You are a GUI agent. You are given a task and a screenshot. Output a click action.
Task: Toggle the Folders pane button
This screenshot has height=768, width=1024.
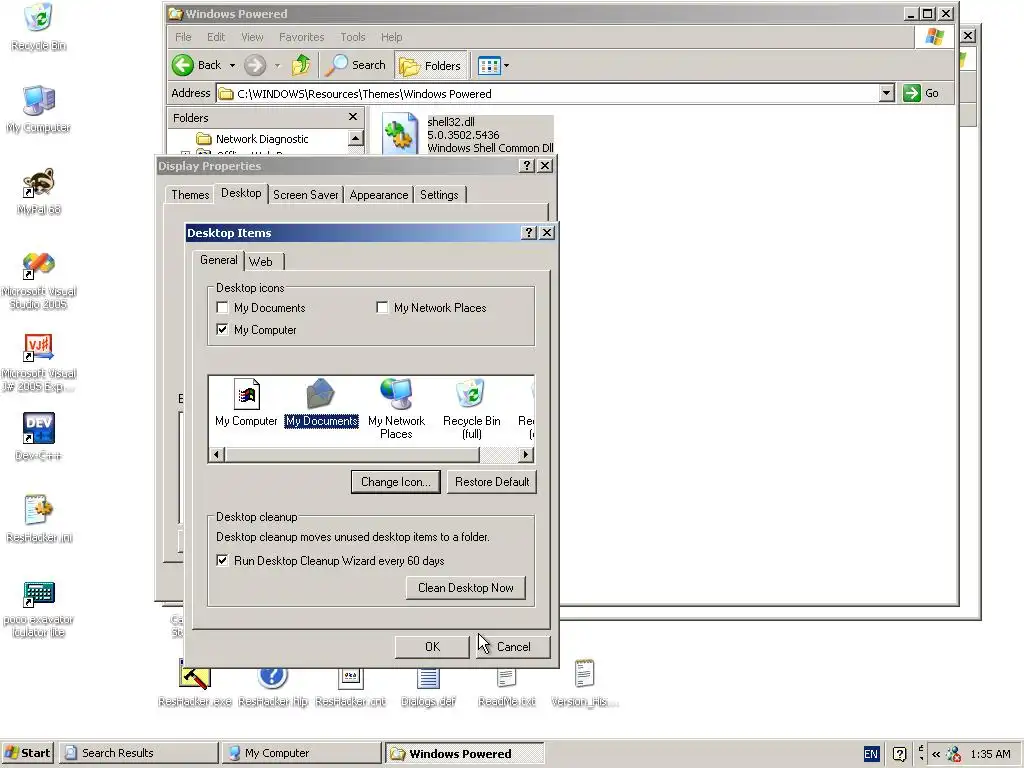tap(430, 65)
